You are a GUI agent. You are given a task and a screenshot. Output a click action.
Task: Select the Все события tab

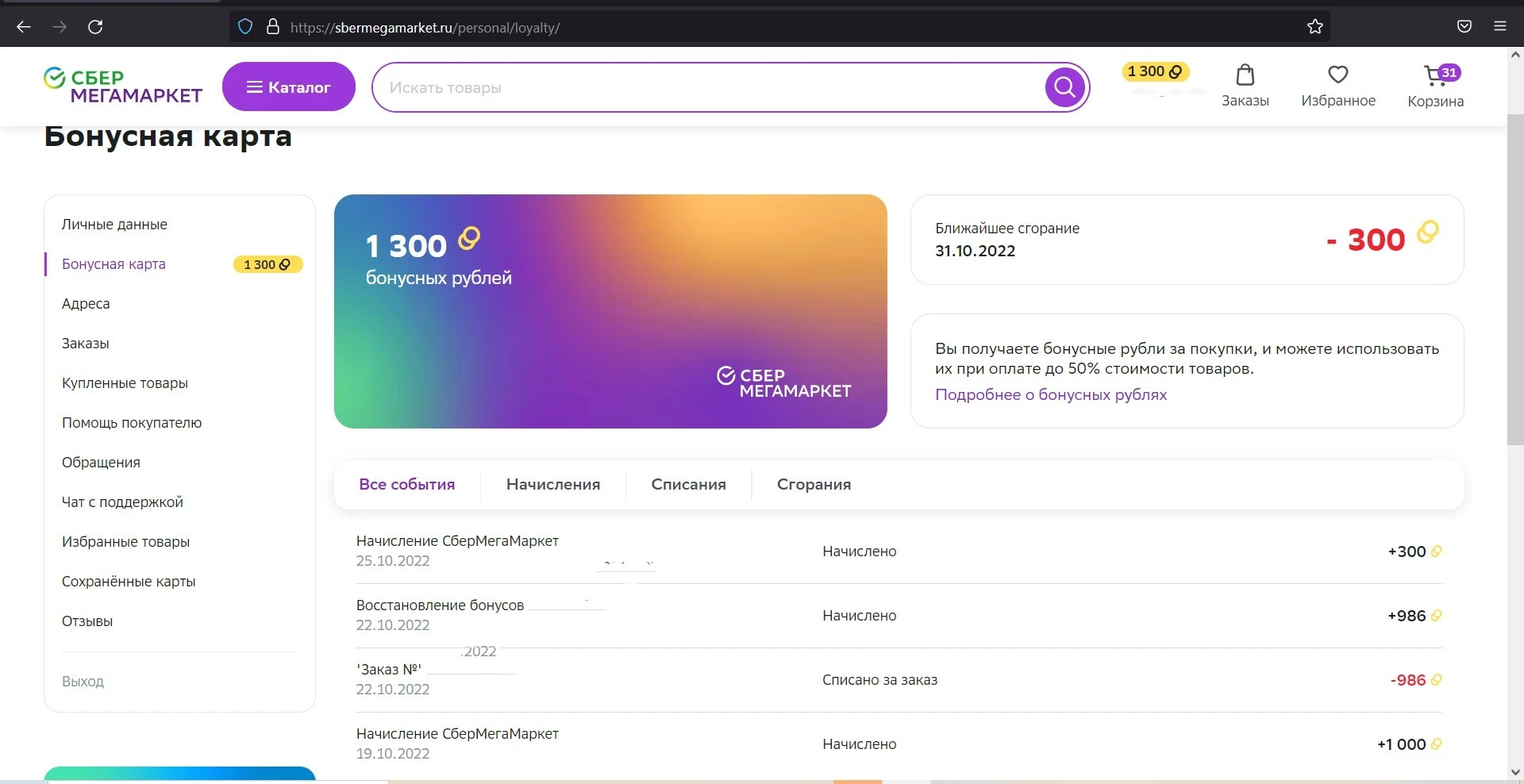[x=407, y=484]
